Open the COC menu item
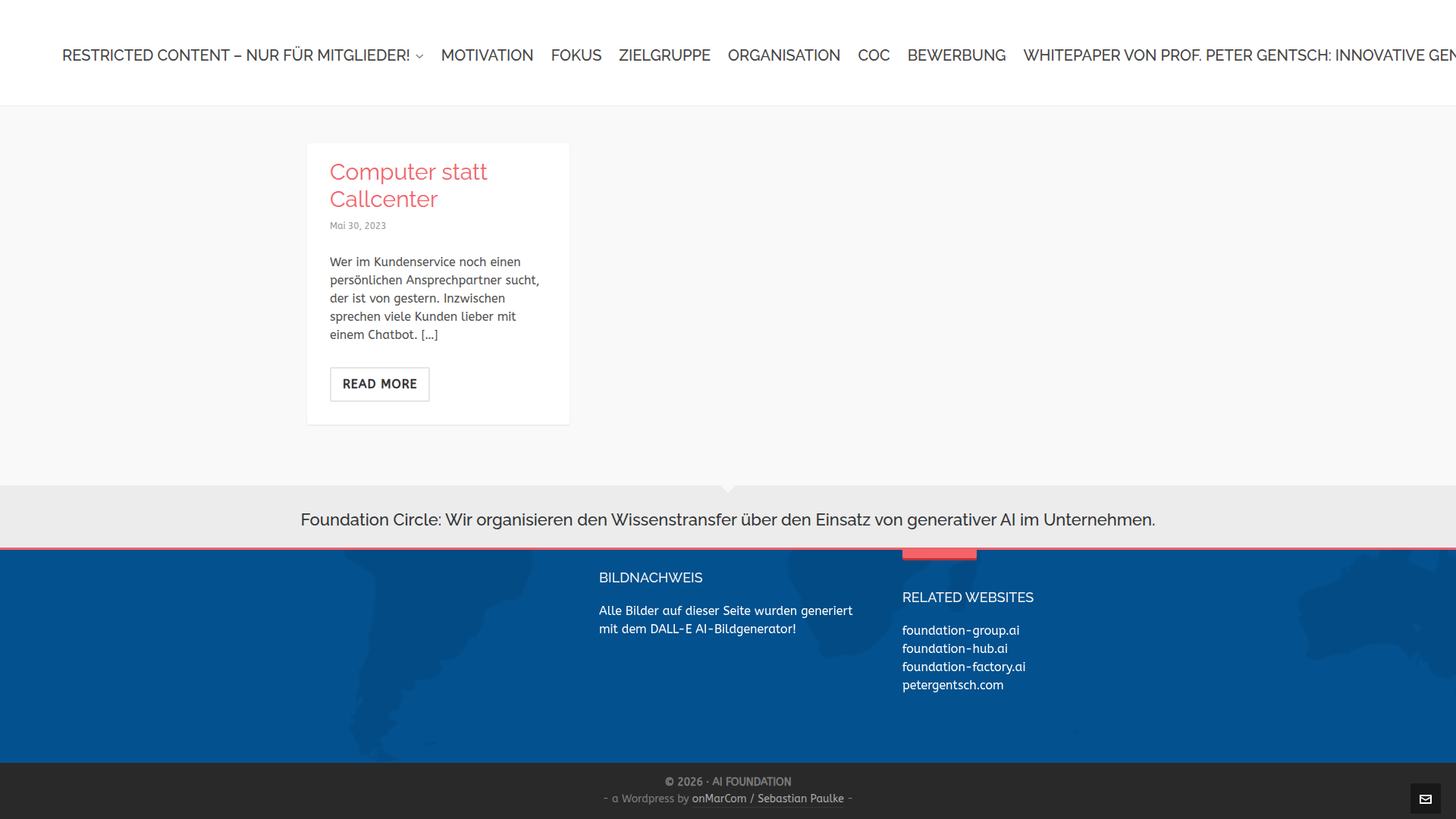Screen dimensions: 1456x819 pos(874,55)
